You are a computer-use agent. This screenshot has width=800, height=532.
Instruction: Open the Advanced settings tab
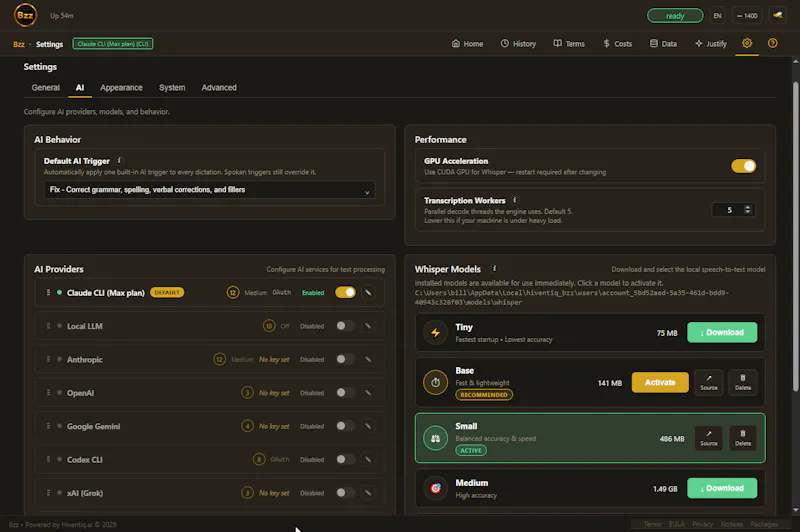click(219, 87)
